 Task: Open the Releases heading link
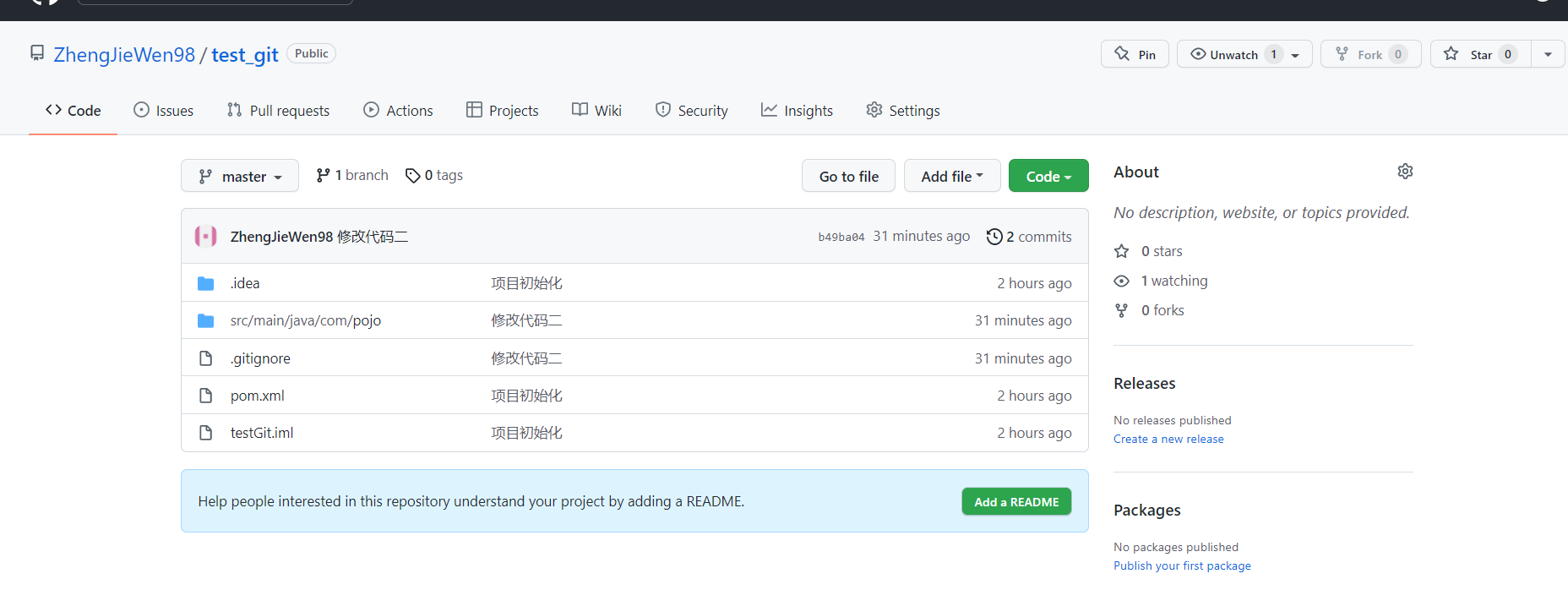pos(1145,384)
